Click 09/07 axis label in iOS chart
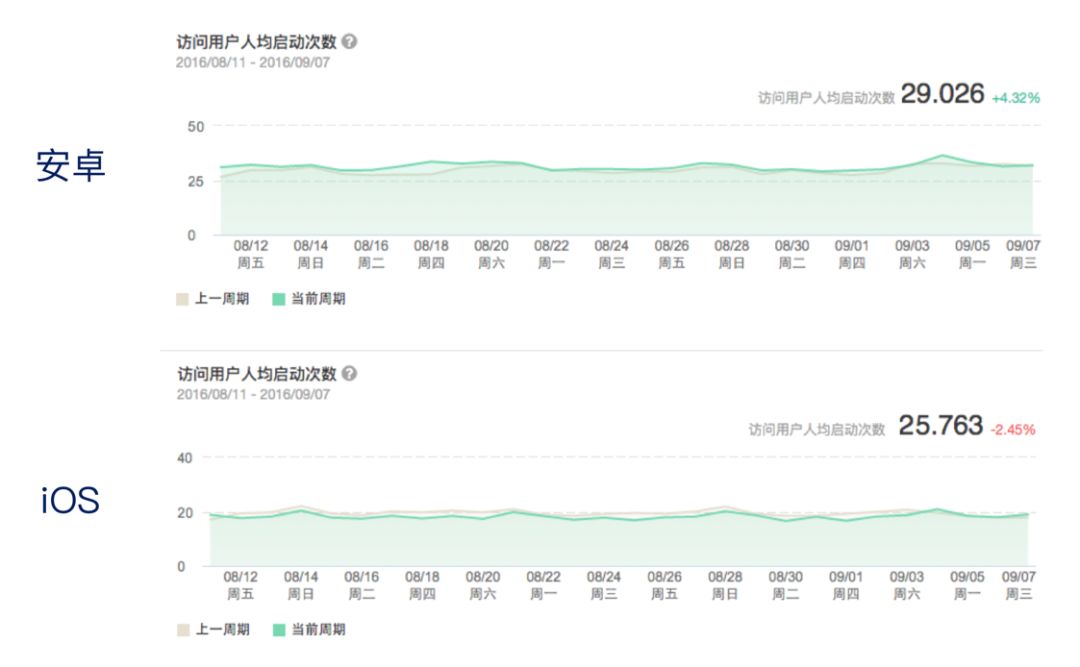The image size is (1080, 667). (1020, 577)
